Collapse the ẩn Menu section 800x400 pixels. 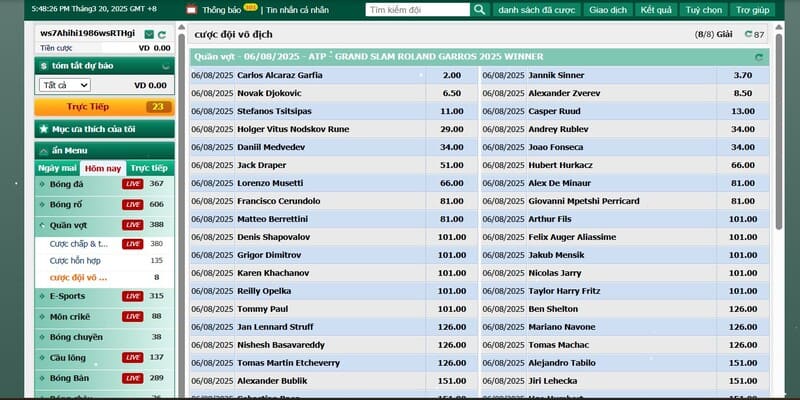[43, 151]
